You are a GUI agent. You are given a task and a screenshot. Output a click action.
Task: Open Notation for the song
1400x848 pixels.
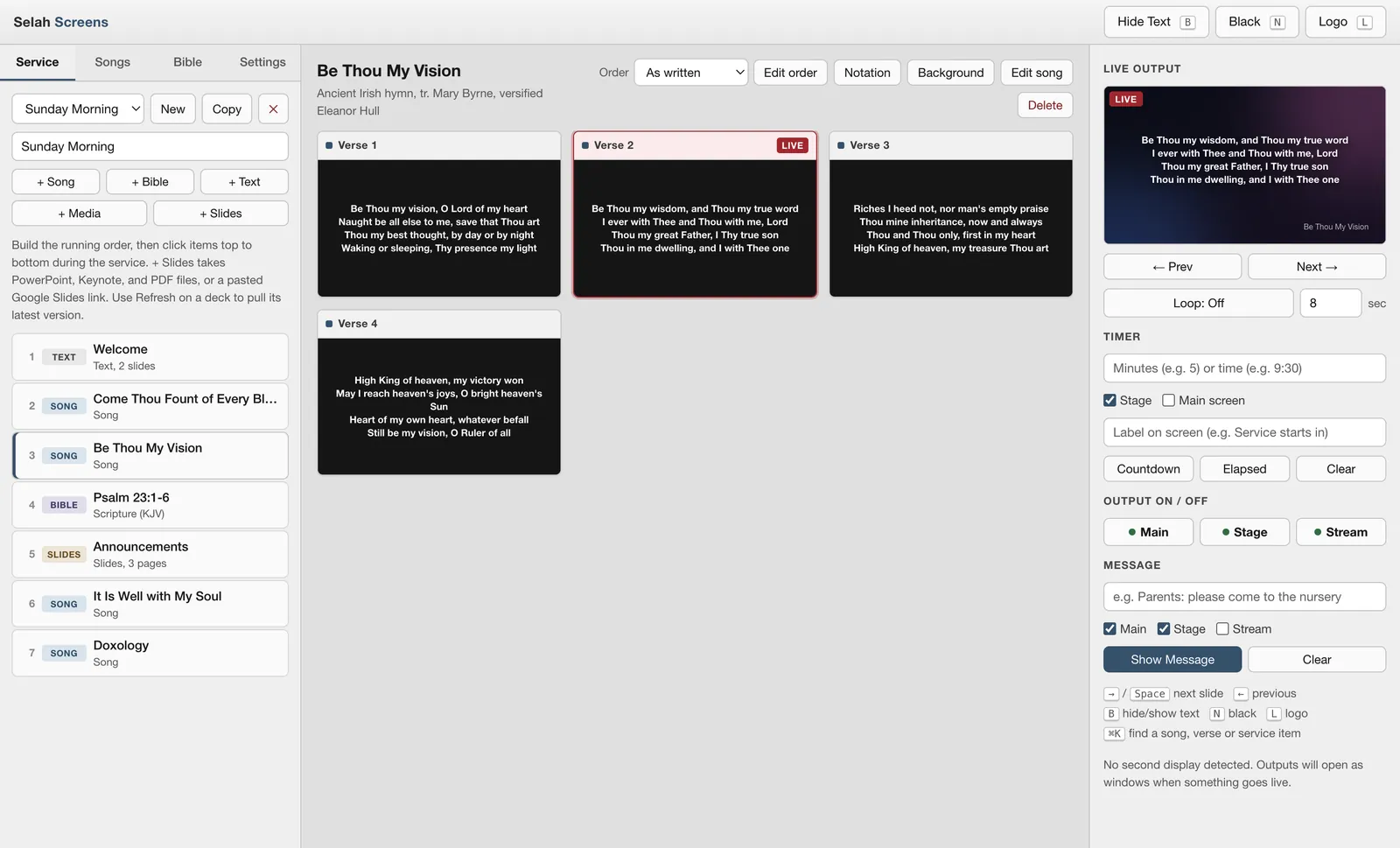867,73
